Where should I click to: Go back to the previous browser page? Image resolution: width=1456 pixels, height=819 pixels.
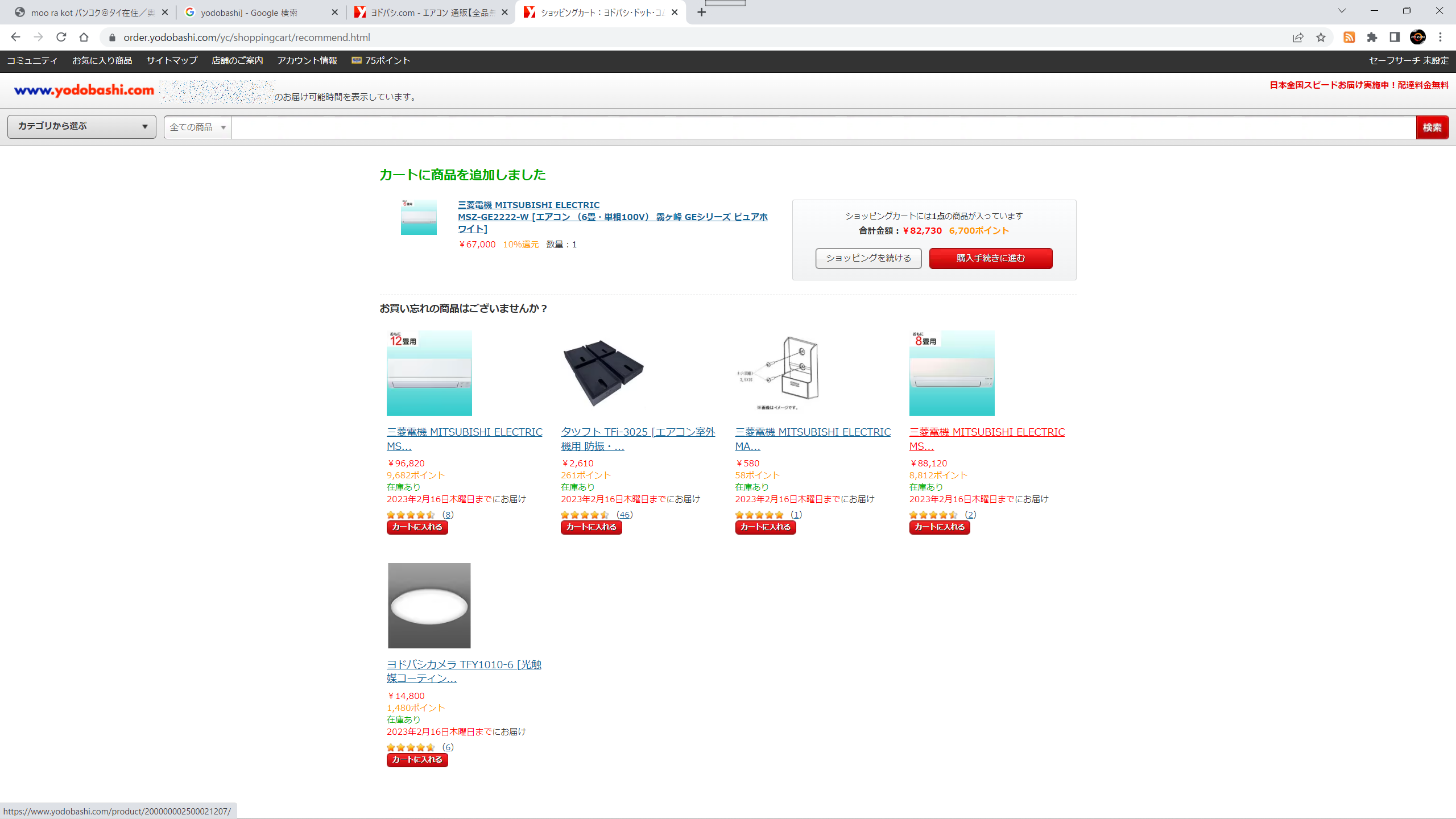(15, 38)
